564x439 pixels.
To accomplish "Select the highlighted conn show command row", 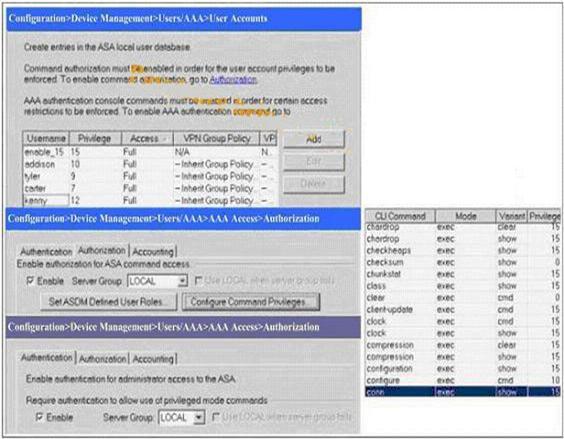I will (x=463, y=392).
